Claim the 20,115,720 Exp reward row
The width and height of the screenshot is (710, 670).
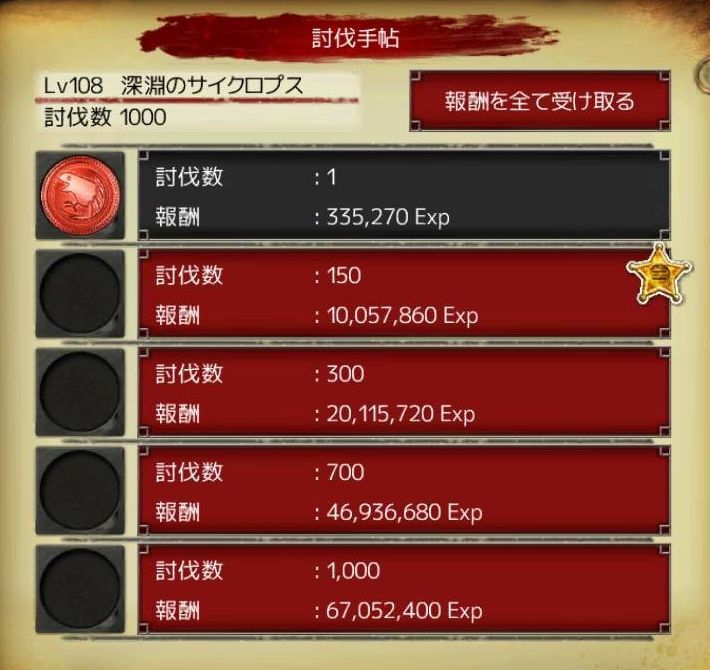(404, 392)
